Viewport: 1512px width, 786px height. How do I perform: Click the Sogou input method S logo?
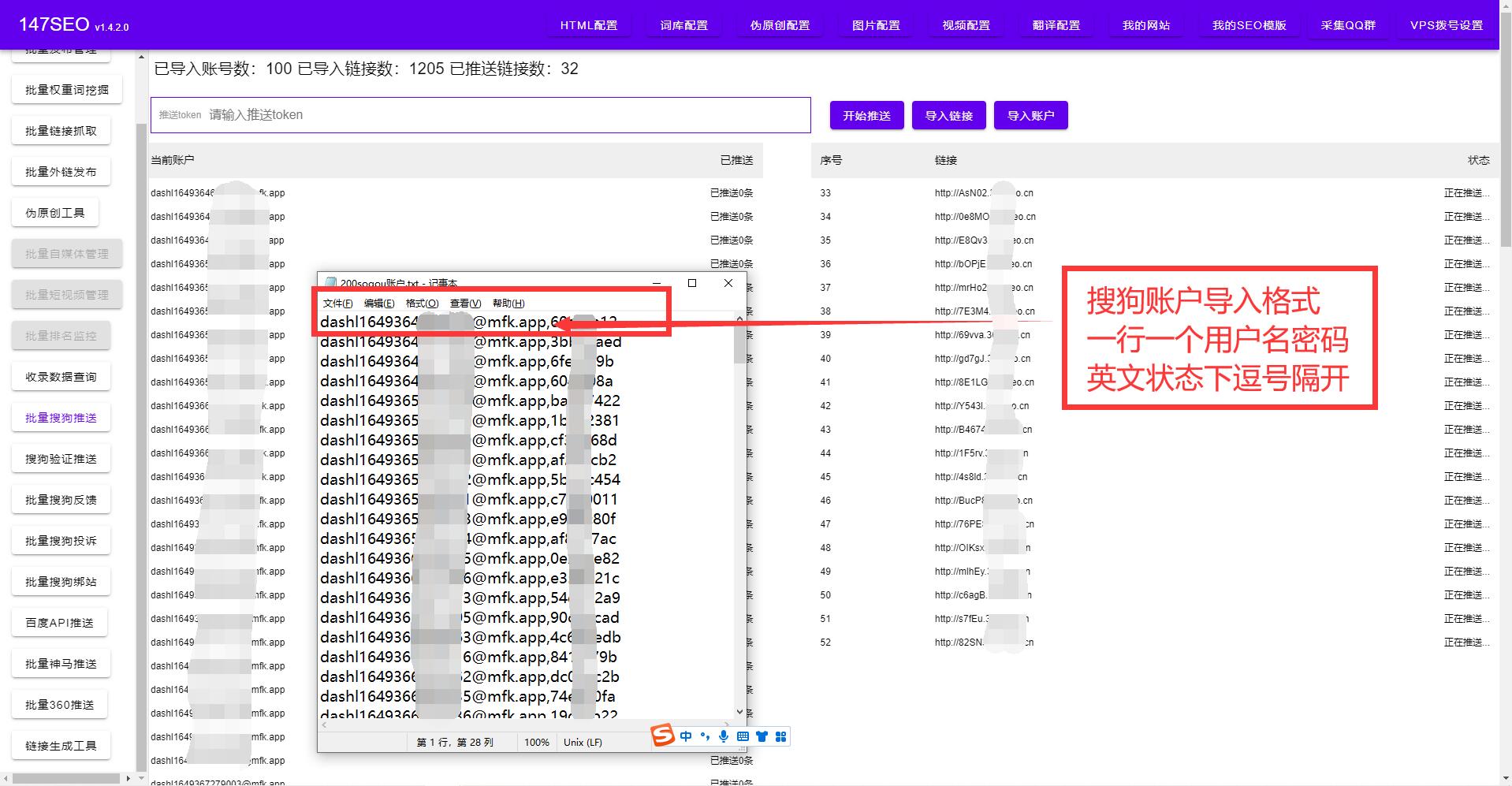(663, 736)
